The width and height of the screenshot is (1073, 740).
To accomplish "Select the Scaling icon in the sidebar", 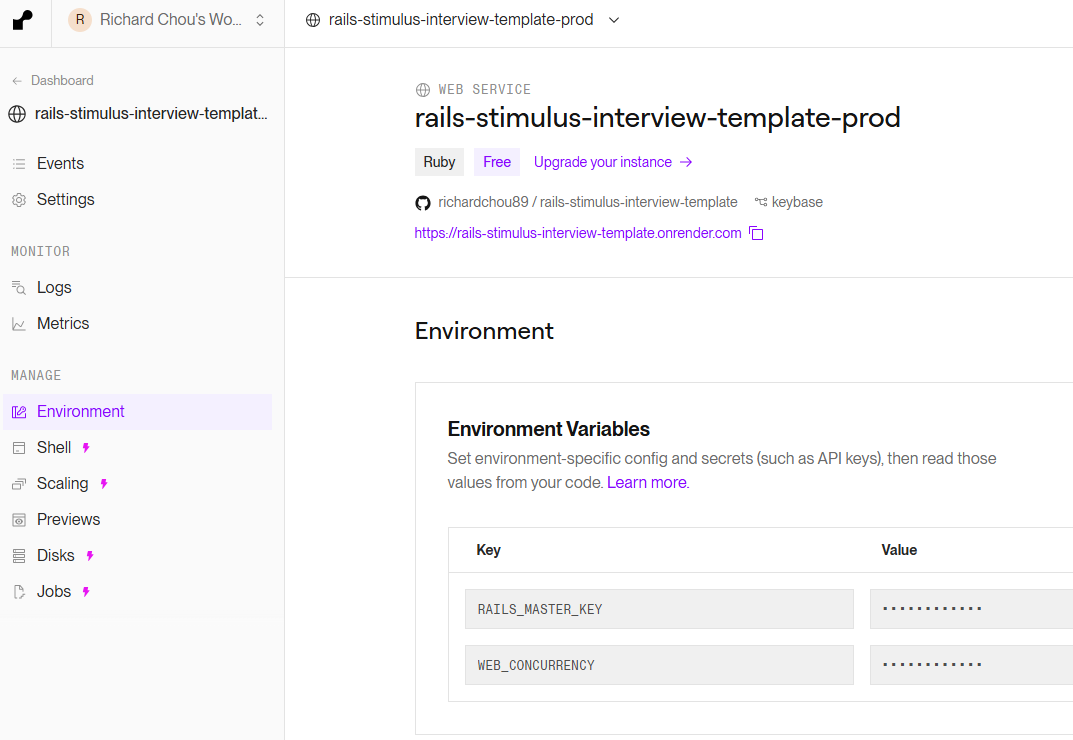I will click(17, 483).
